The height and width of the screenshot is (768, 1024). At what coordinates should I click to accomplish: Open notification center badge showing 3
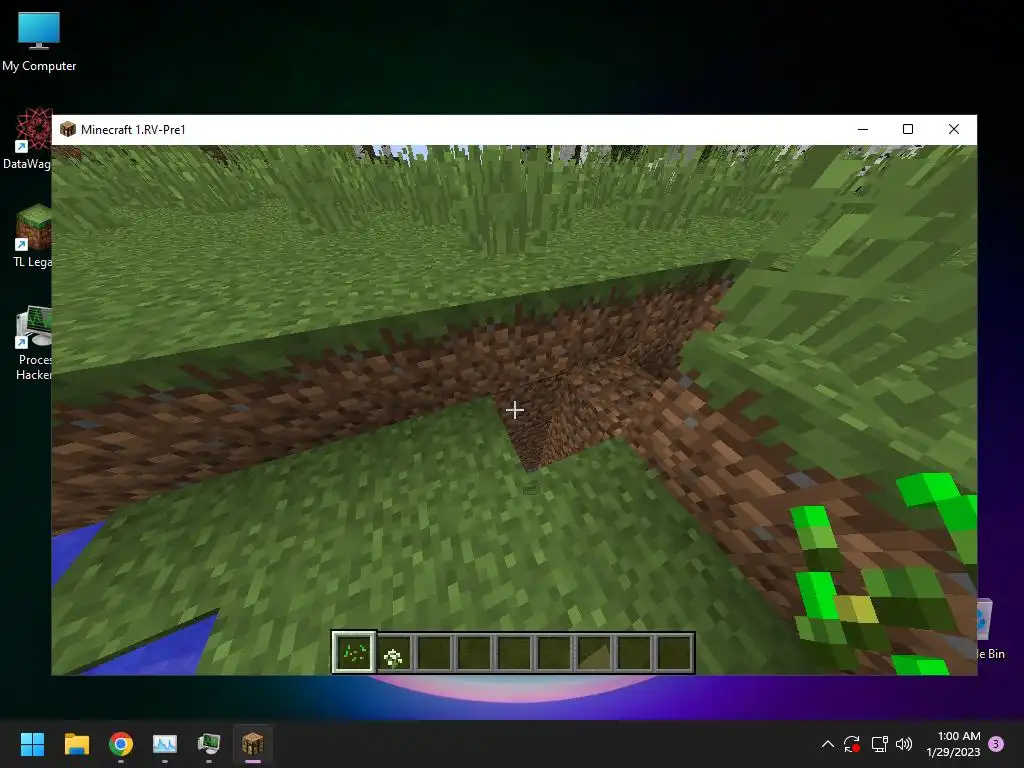(996, 744)
